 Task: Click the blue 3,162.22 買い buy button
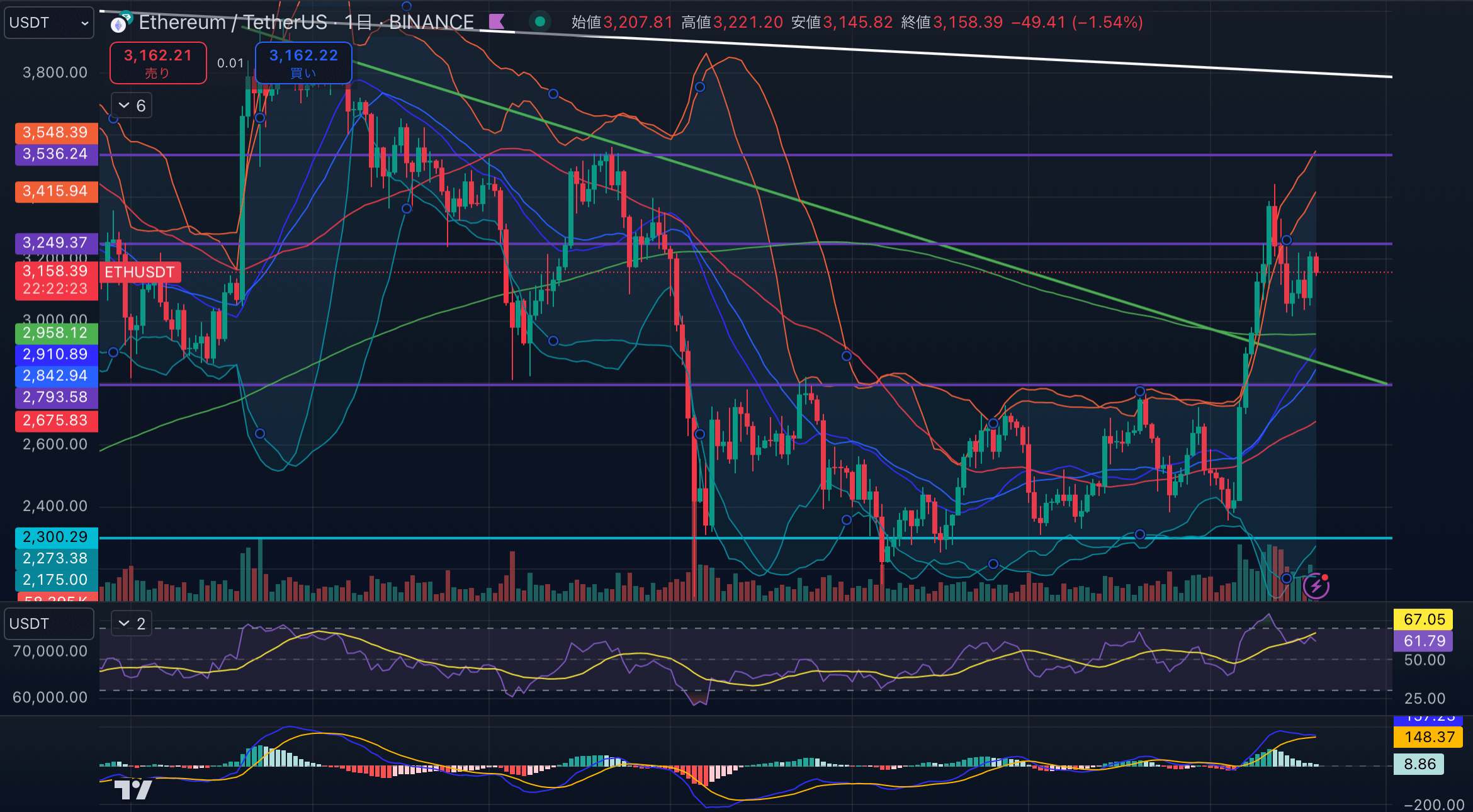pos(303,63)
